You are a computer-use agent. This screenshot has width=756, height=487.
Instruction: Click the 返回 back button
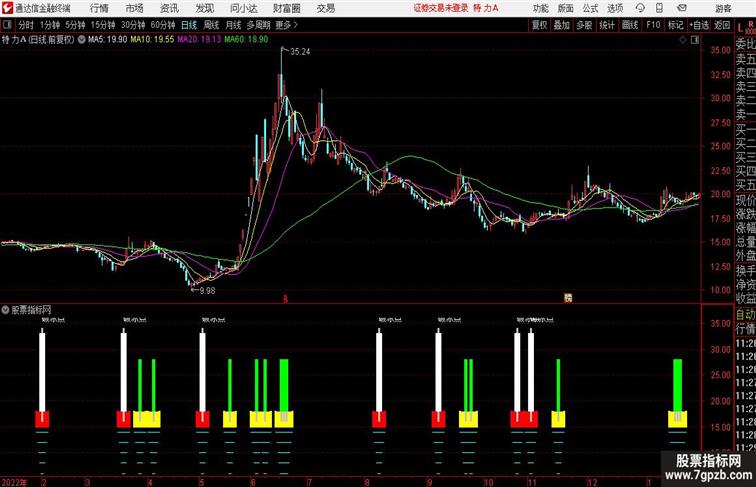(722, 25)
